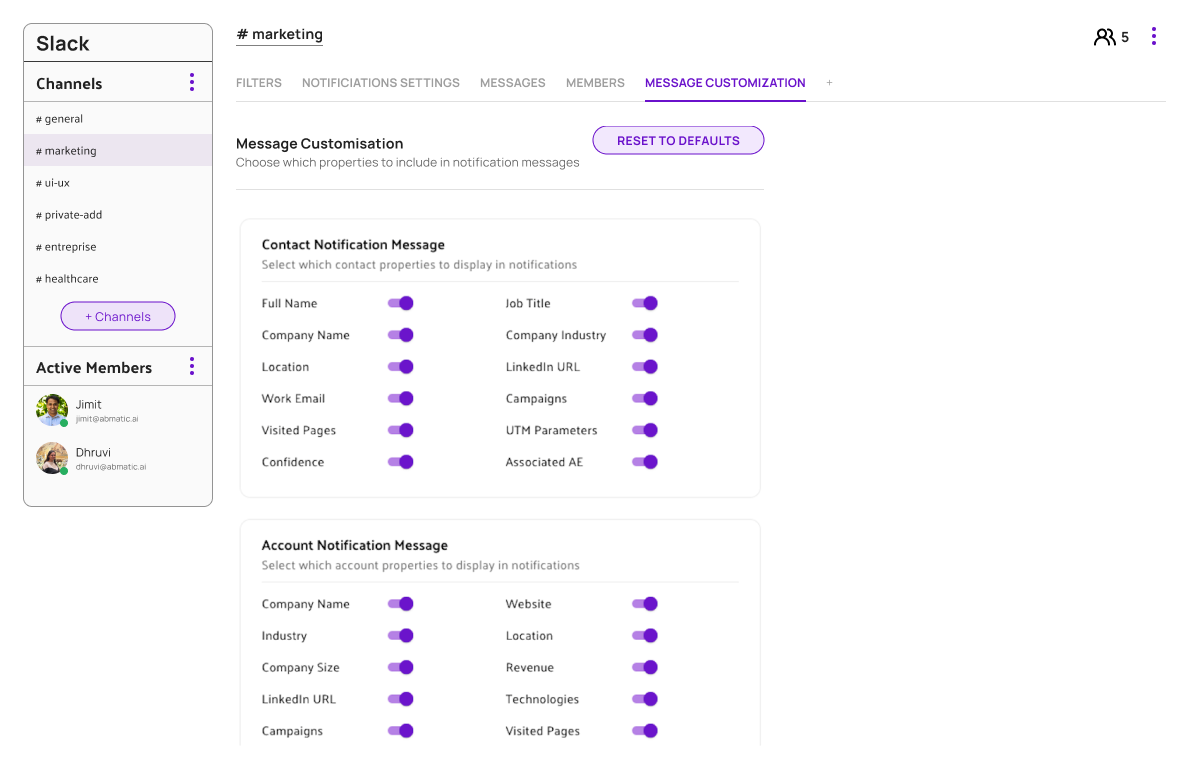Click the + Channels button
The height and width of the screenshot is (774, 1198).
[x=117, y=316]
